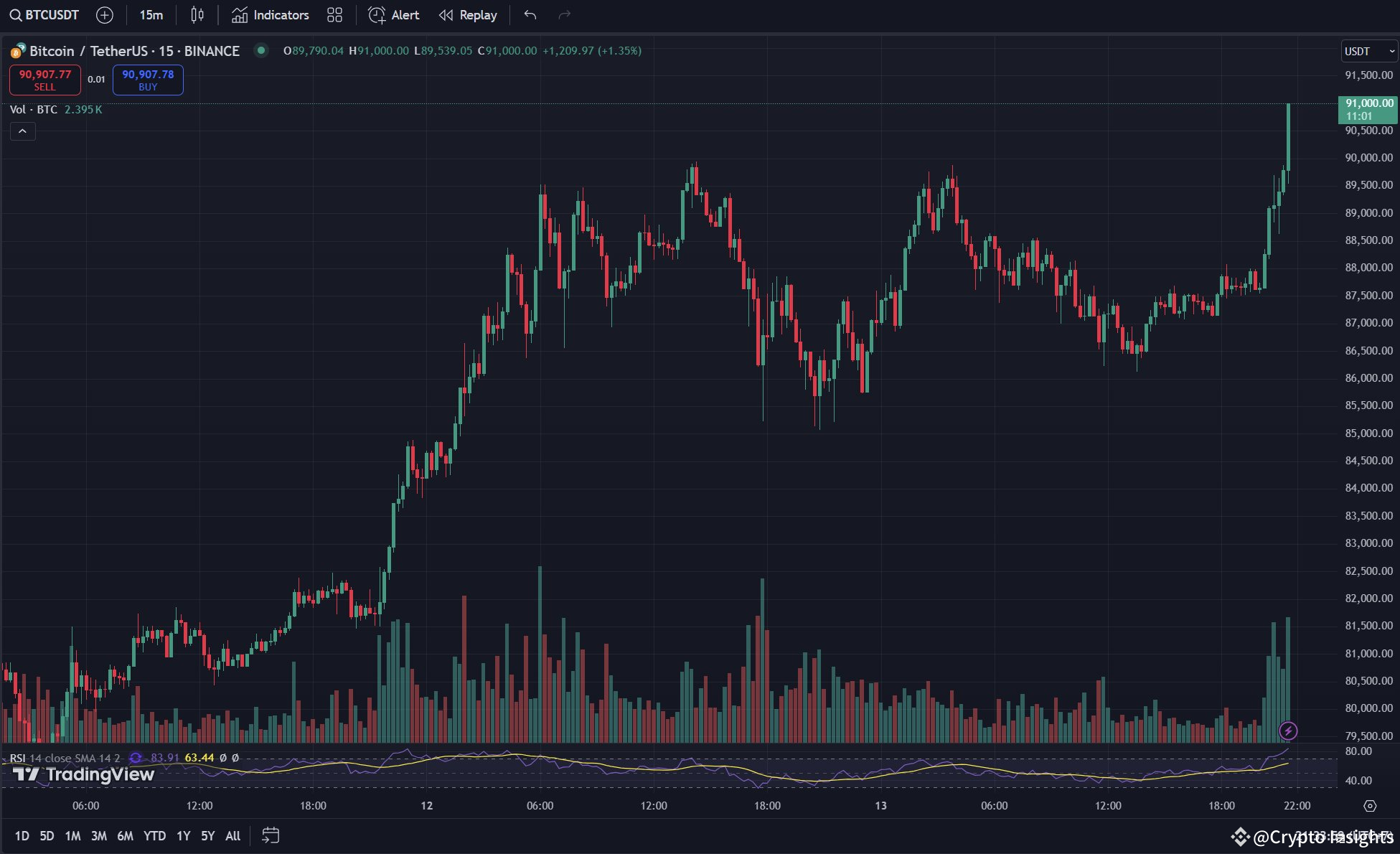
Task: Collapse the chart pane with the arrow toggle
Action: [x=22, y=131]
